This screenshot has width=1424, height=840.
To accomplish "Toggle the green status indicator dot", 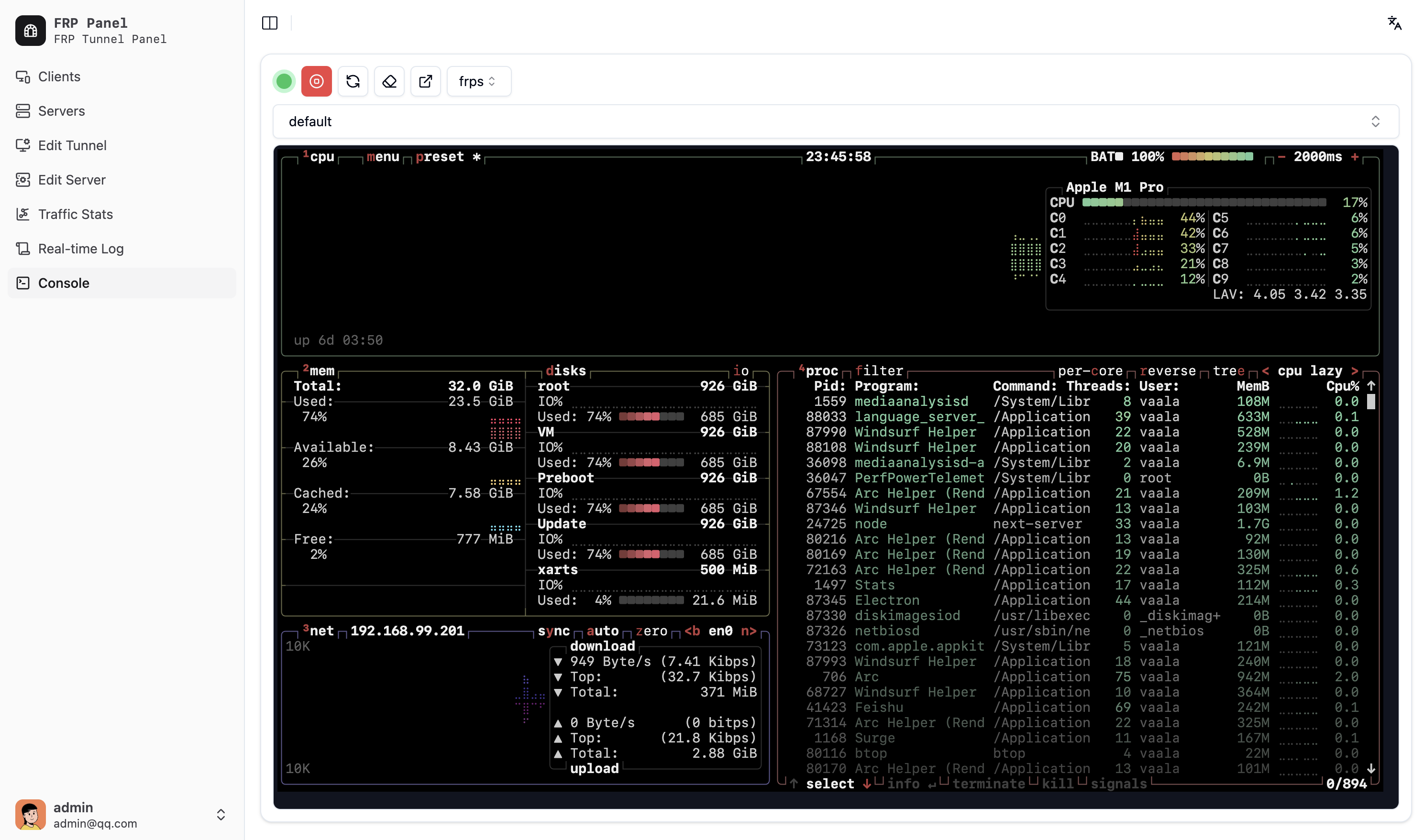I will click(284, 81).
